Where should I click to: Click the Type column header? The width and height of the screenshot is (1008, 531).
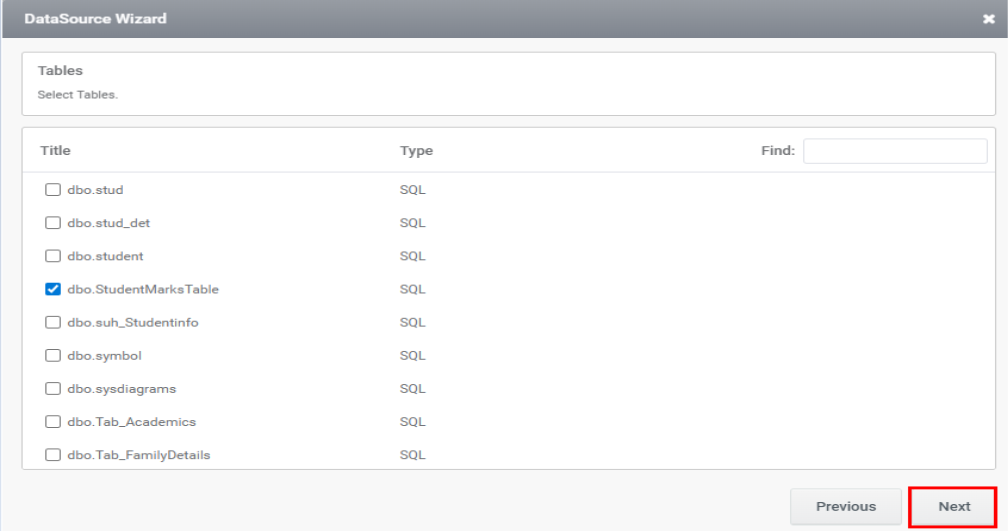416,151
